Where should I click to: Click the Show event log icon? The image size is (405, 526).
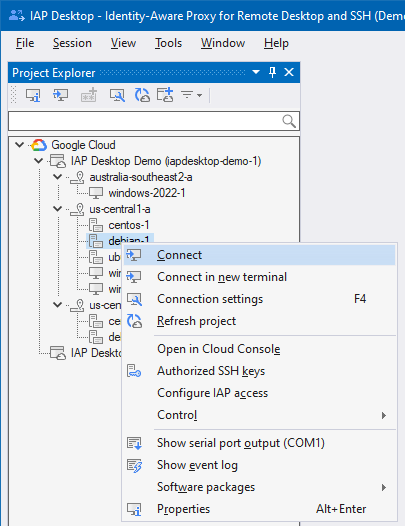point(134,465)
